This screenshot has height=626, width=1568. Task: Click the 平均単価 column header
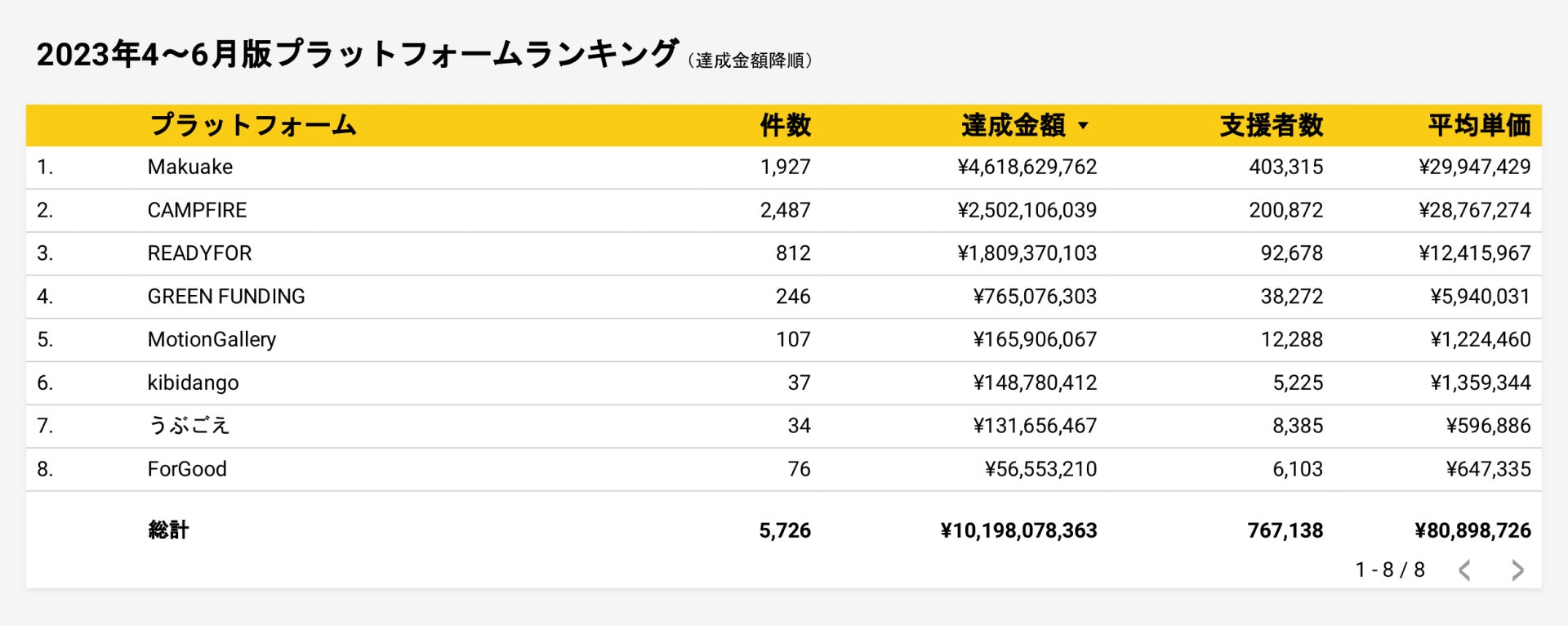[x=1479, y=125]
